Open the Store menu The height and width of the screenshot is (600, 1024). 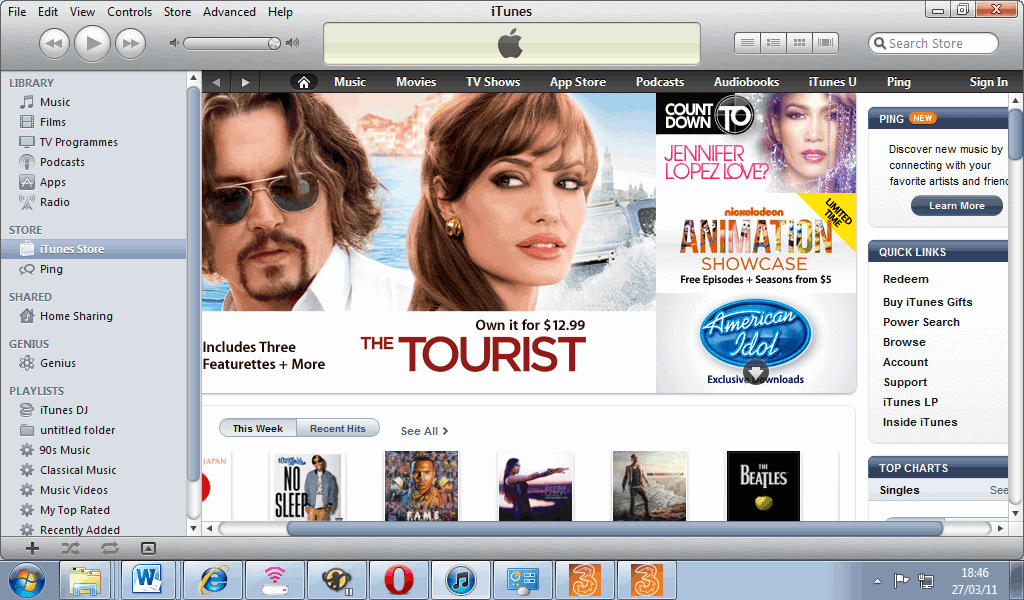[x=178, y=12]
